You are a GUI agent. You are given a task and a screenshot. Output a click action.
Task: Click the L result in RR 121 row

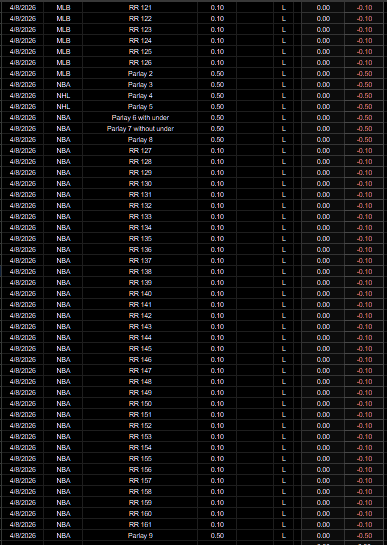coord(284,8)
